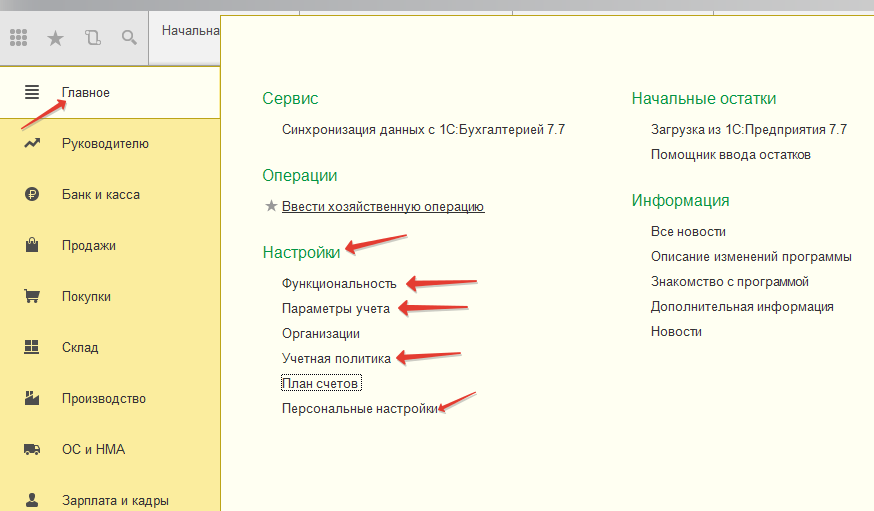Switch to the Начальная страница tab

click(190, 30)
